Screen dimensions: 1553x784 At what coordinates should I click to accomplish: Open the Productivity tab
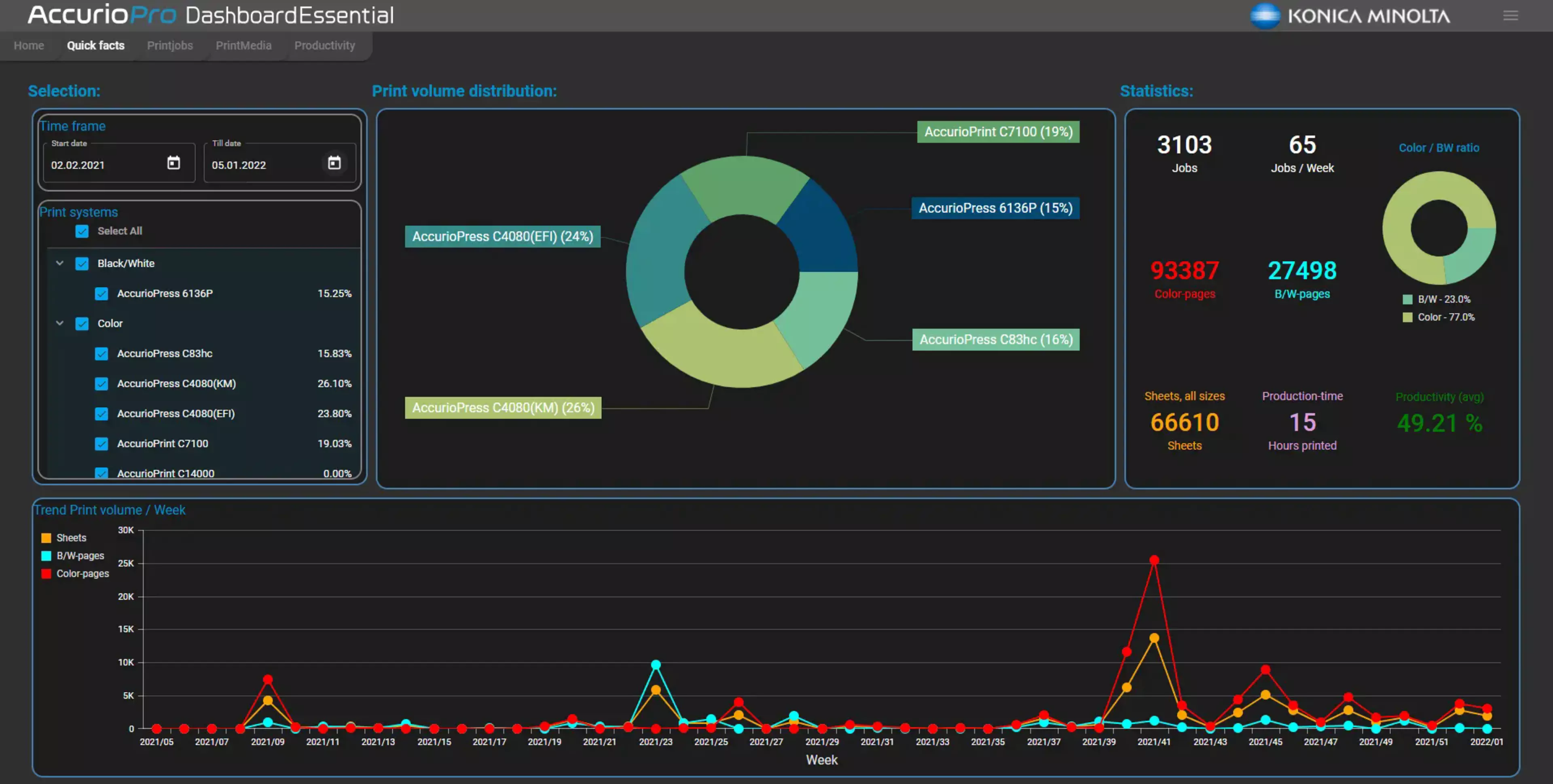324,46
